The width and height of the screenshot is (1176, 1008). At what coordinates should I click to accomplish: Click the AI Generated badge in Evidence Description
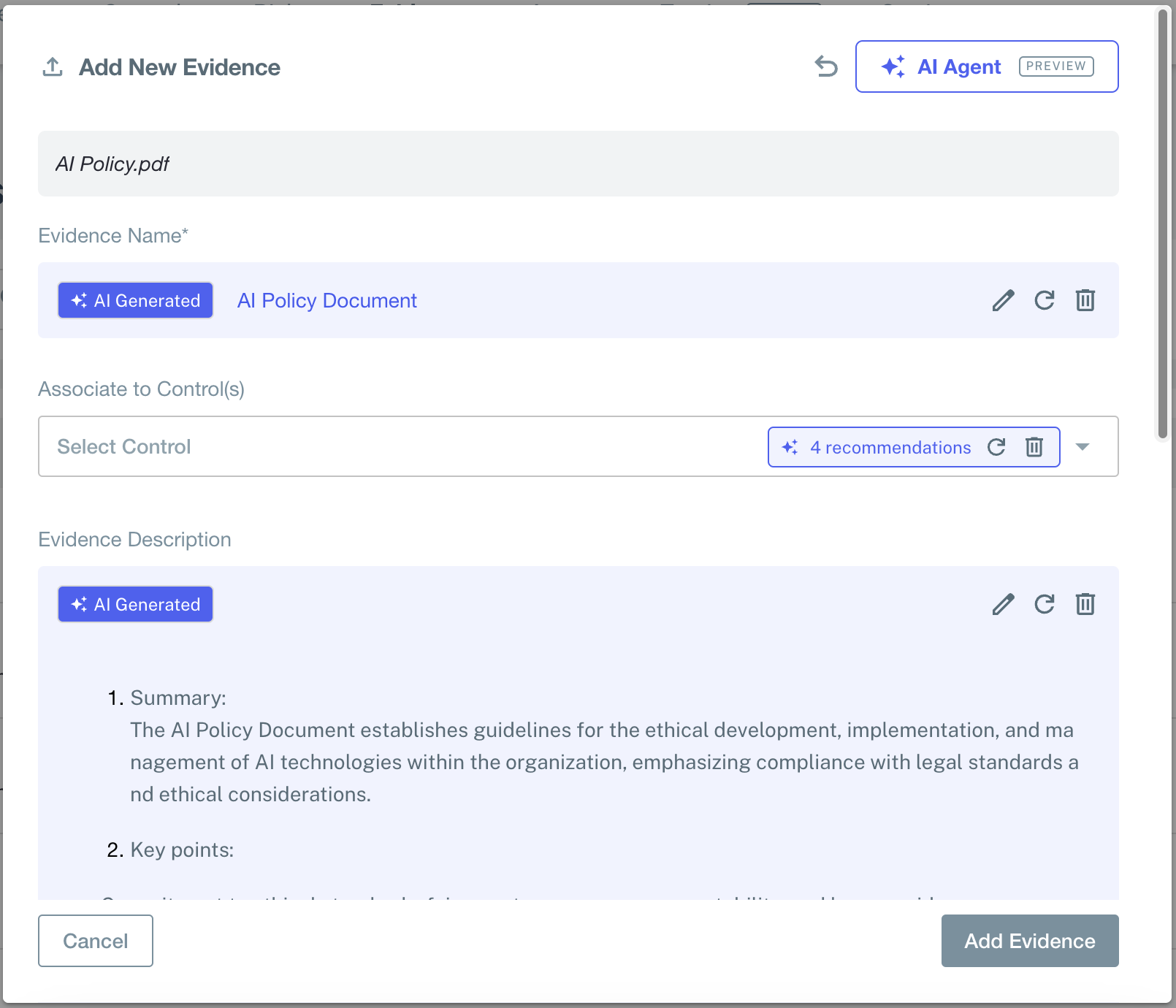tap(136, 604)
